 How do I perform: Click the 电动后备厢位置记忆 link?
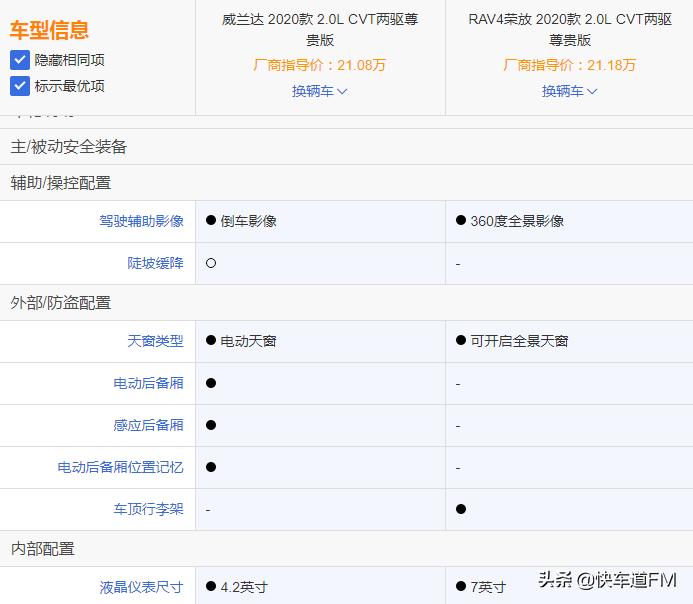[120, 467]
